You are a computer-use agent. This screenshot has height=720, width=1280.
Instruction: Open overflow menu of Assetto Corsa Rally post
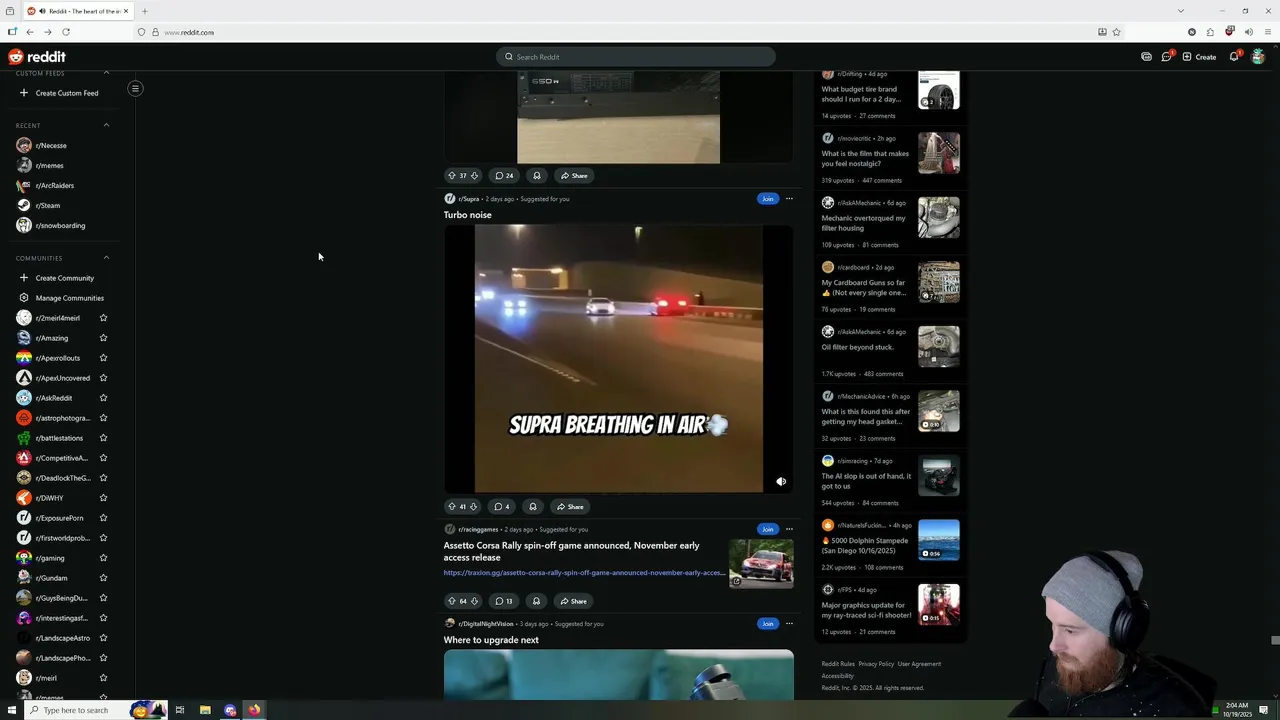(789, 529)
